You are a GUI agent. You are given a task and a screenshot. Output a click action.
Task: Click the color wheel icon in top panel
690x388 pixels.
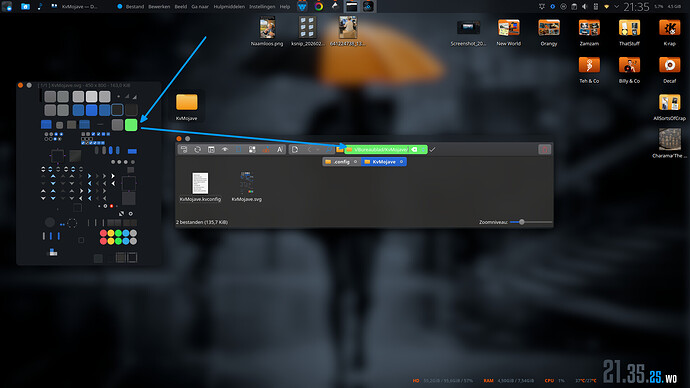pos(319,6)
